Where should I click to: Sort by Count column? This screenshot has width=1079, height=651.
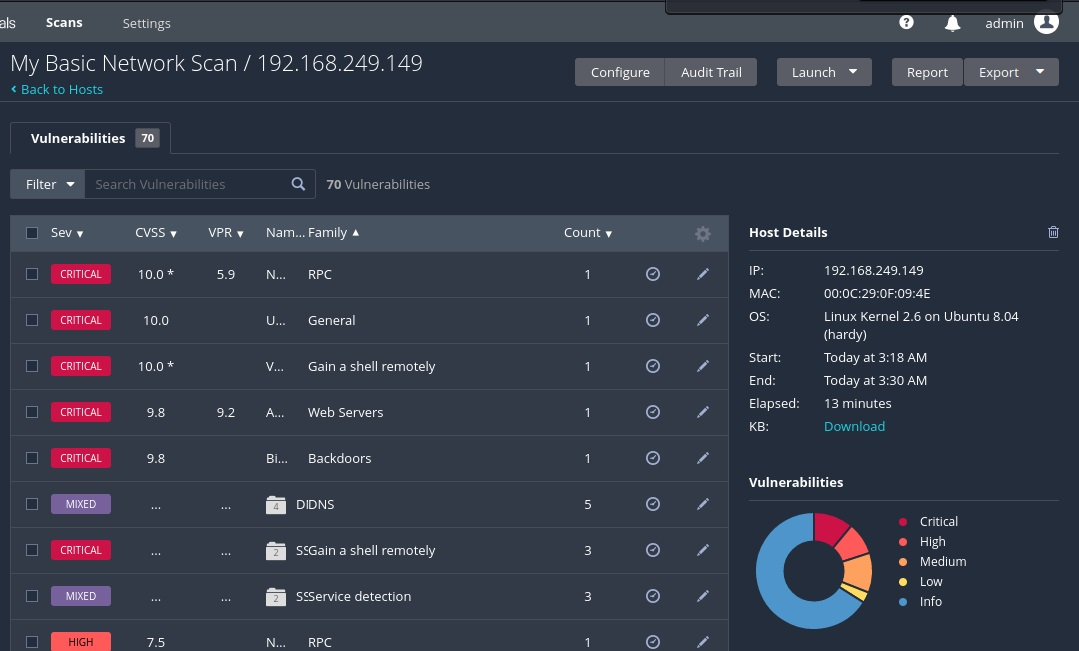coord(588,233)
